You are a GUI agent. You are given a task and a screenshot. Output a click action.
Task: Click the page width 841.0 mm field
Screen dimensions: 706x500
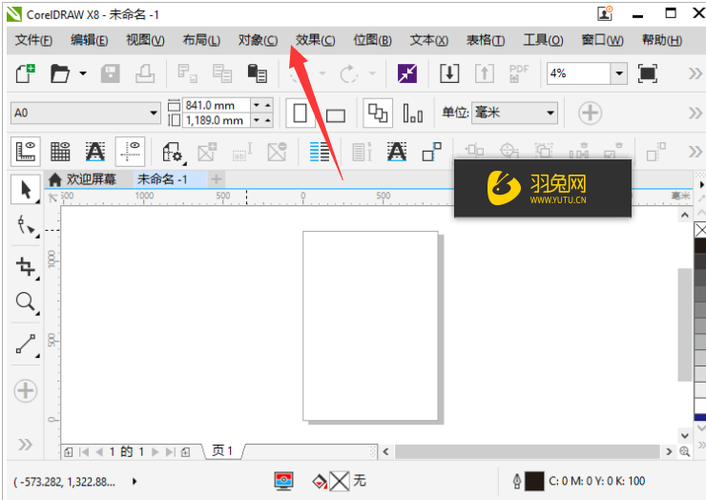coord(217,105)
